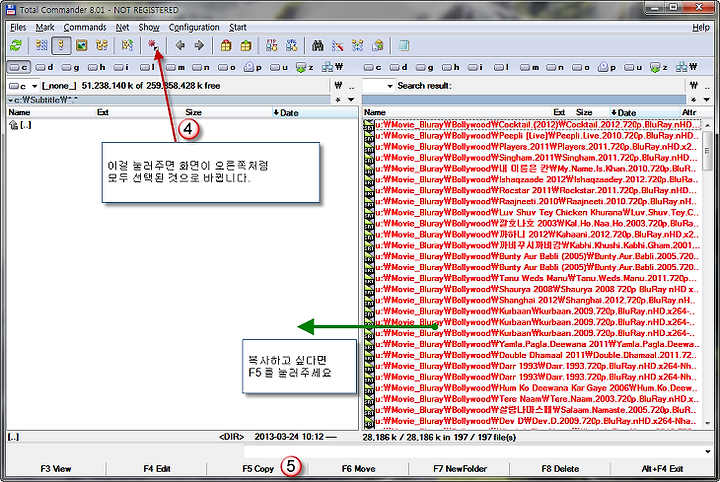Select drive d in left drive bar
This screenshot has height=482, width=720.
coord(45,67)
